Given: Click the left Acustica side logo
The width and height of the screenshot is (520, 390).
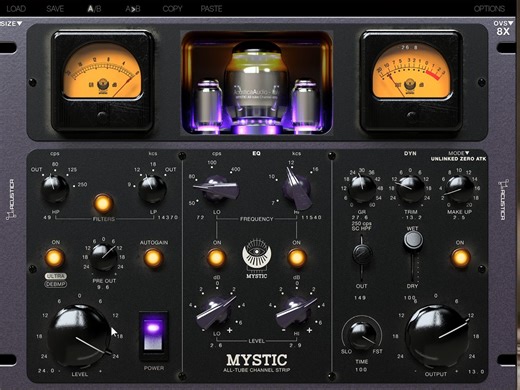Looking at the screenshot, I should pyautogui.click(x=11, y=199).
